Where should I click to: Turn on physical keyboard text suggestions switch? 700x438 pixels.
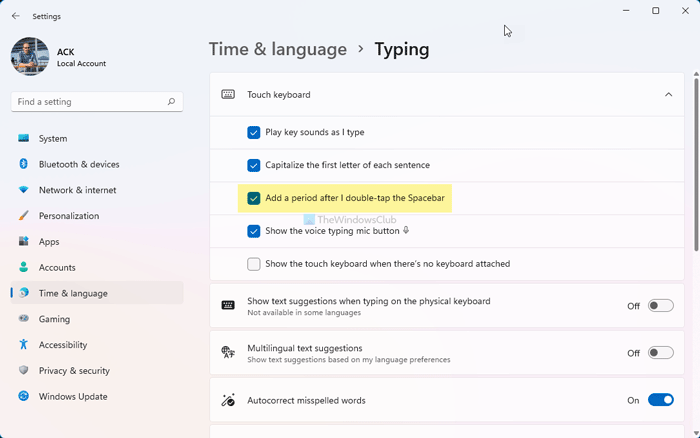point(660,306)
